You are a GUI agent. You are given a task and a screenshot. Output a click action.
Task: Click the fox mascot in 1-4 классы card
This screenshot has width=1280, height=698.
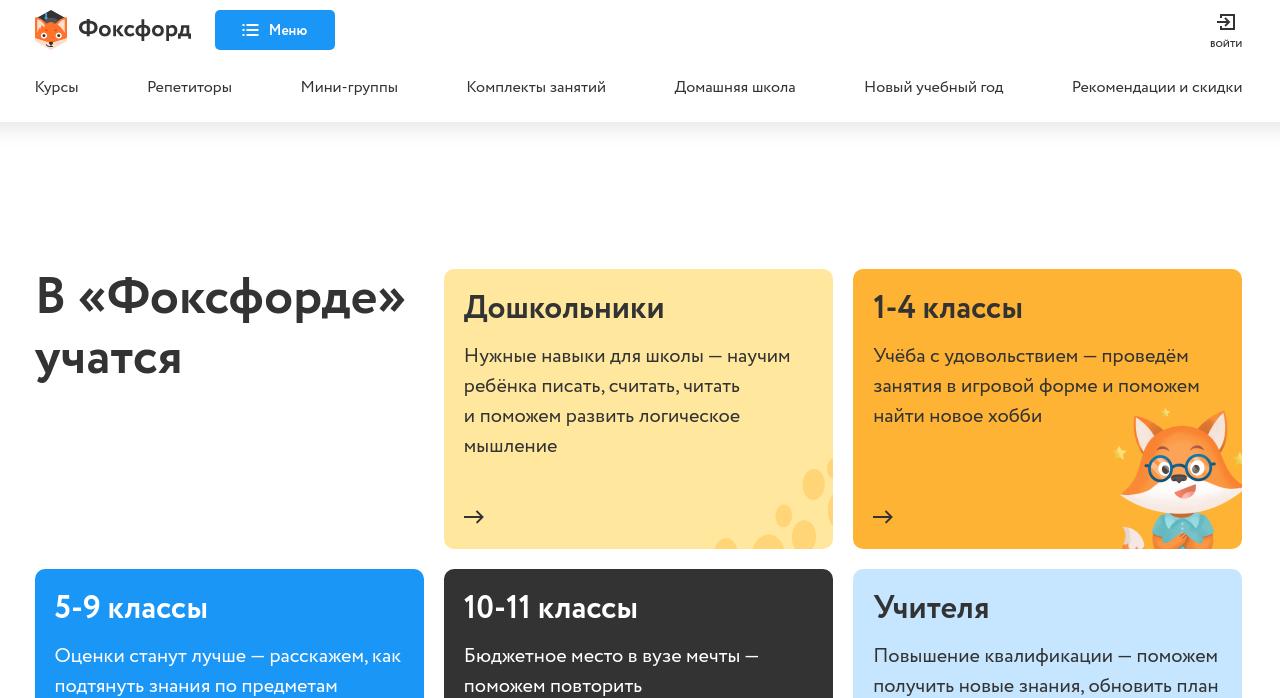[x=1180, y=478]
